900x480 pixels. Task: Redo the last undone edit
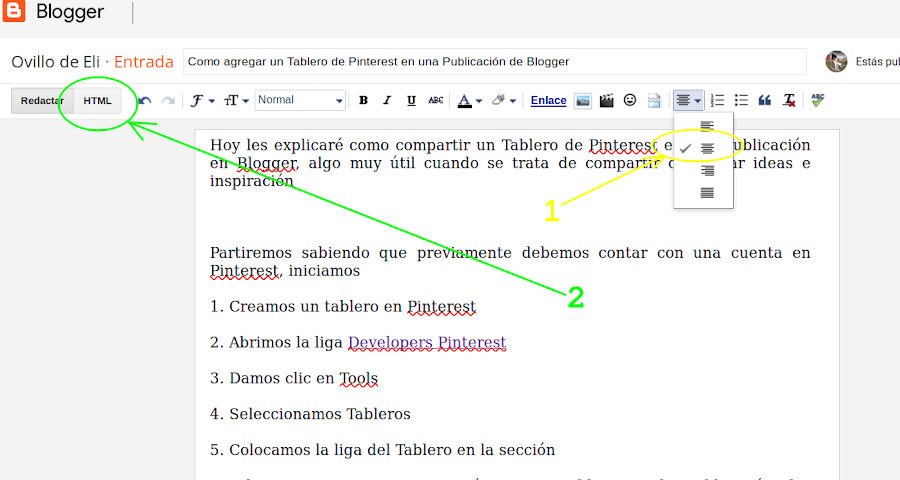(168, 101)
